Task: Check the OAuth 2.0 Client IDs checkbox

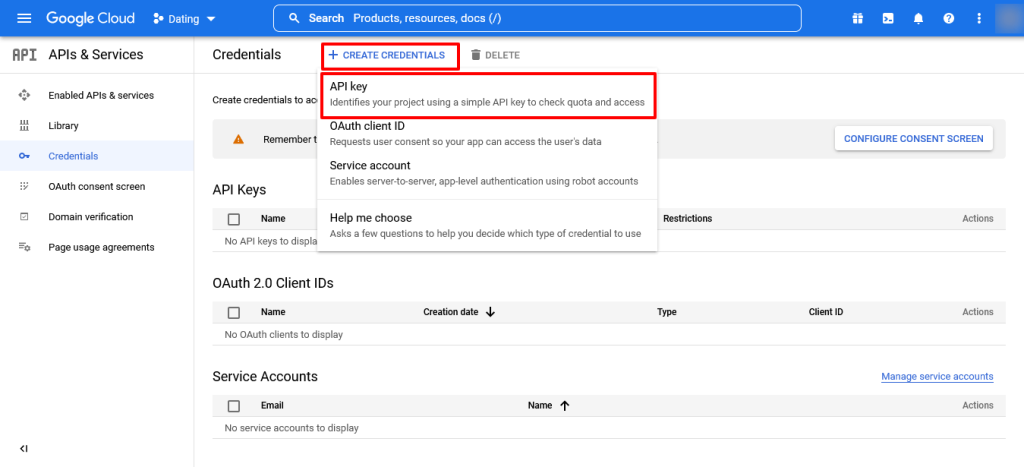Action: [x=234, y=312]
